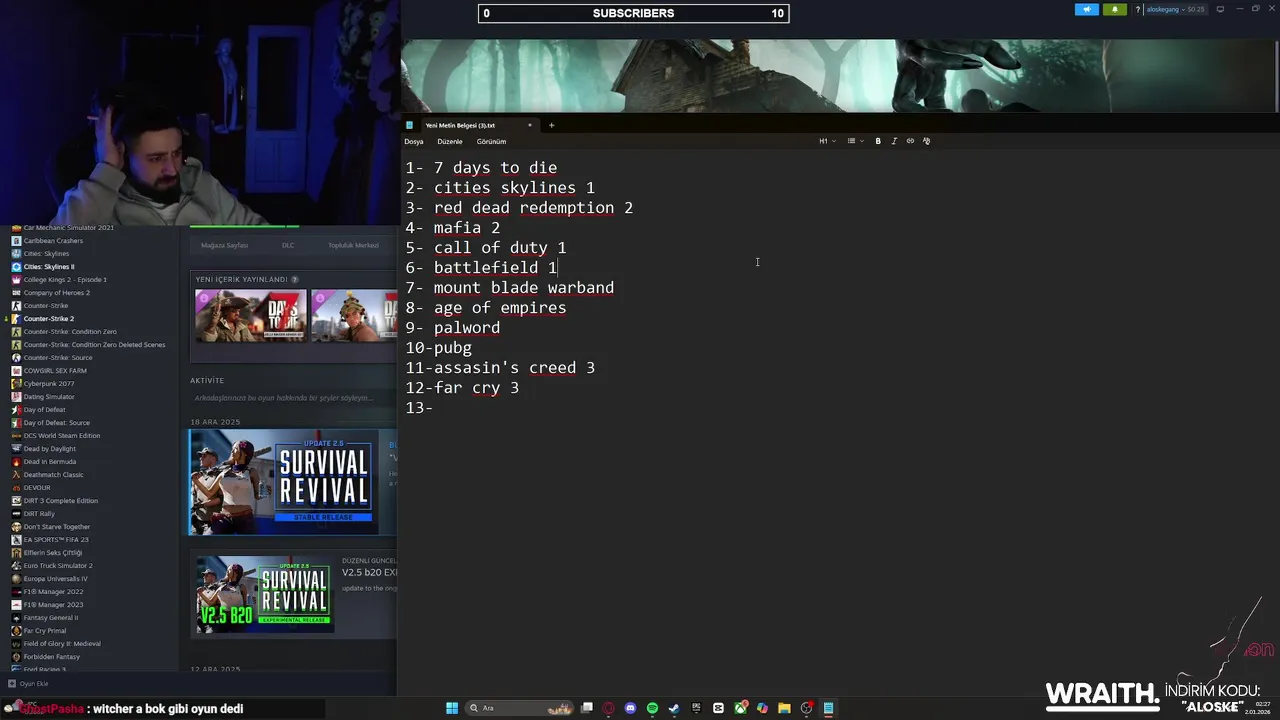The width and height of the screenshot is (1280, 720).
Task: Click the Steam announcements megaphone icon
Action: click(x=1087, y=9)
